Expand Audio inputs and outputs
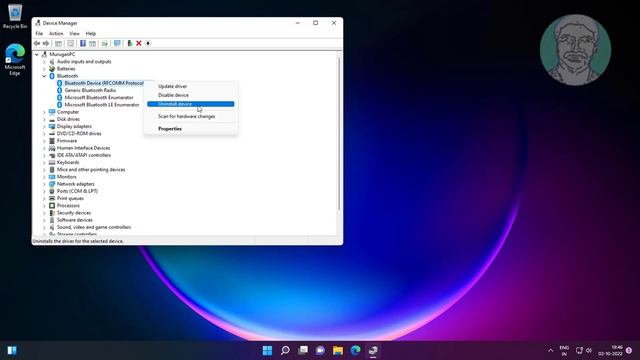 point(44,62)
